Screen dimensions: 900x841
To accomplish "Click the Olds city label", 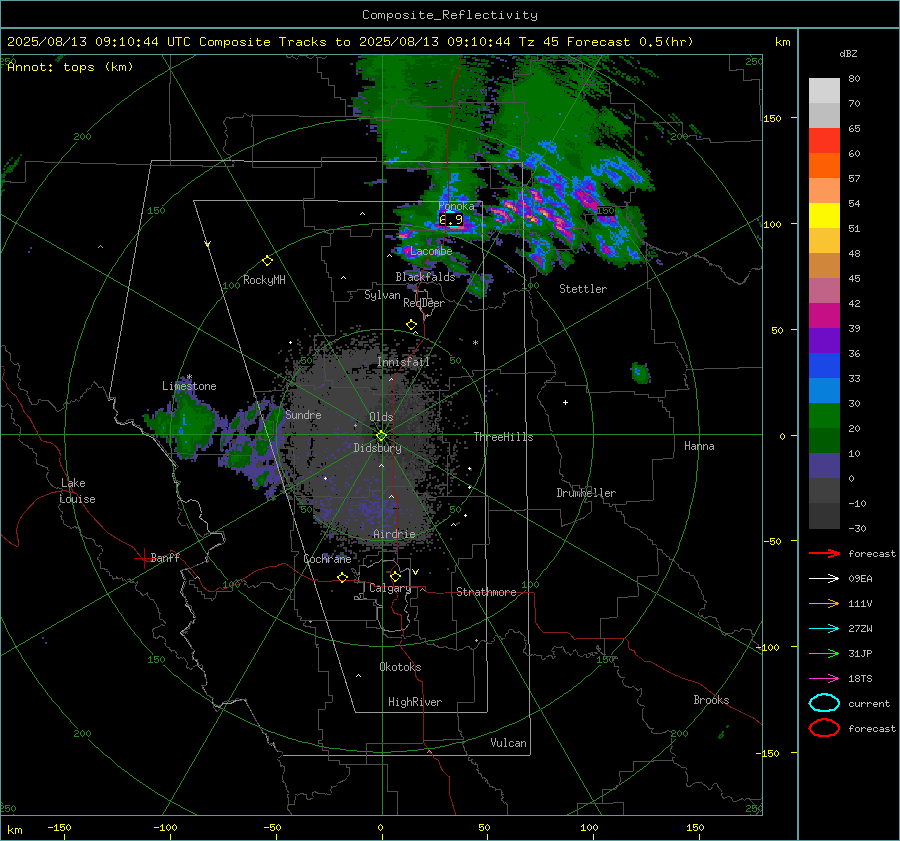I will tap(381, 417).
